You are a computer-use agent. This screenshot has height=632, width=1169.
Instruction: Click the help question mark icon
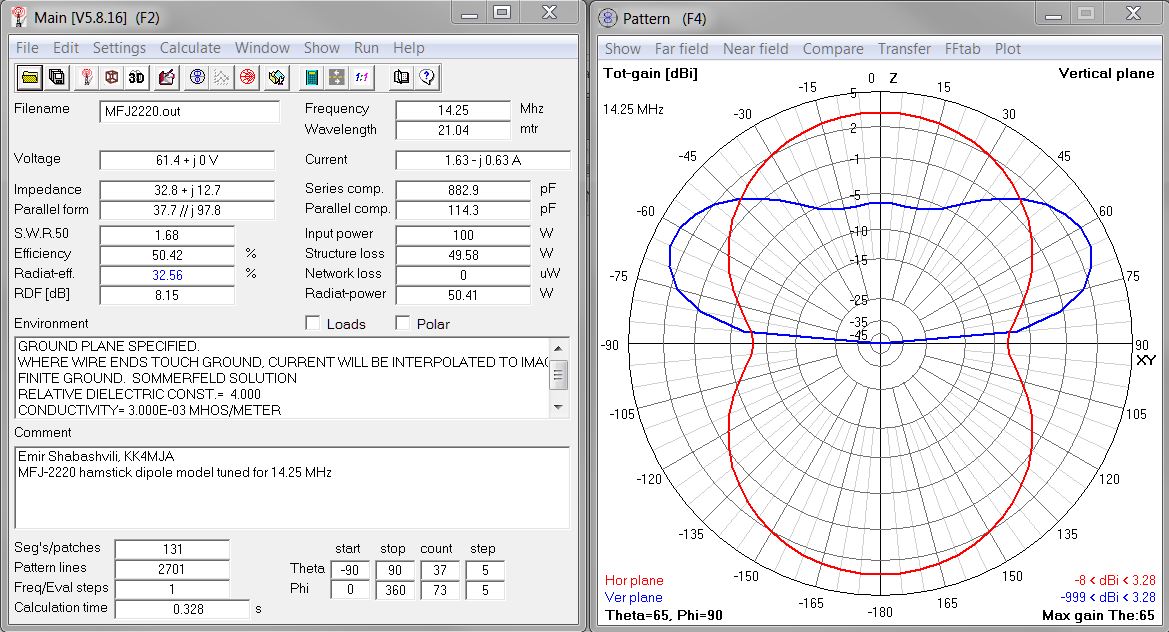[429, 77]
